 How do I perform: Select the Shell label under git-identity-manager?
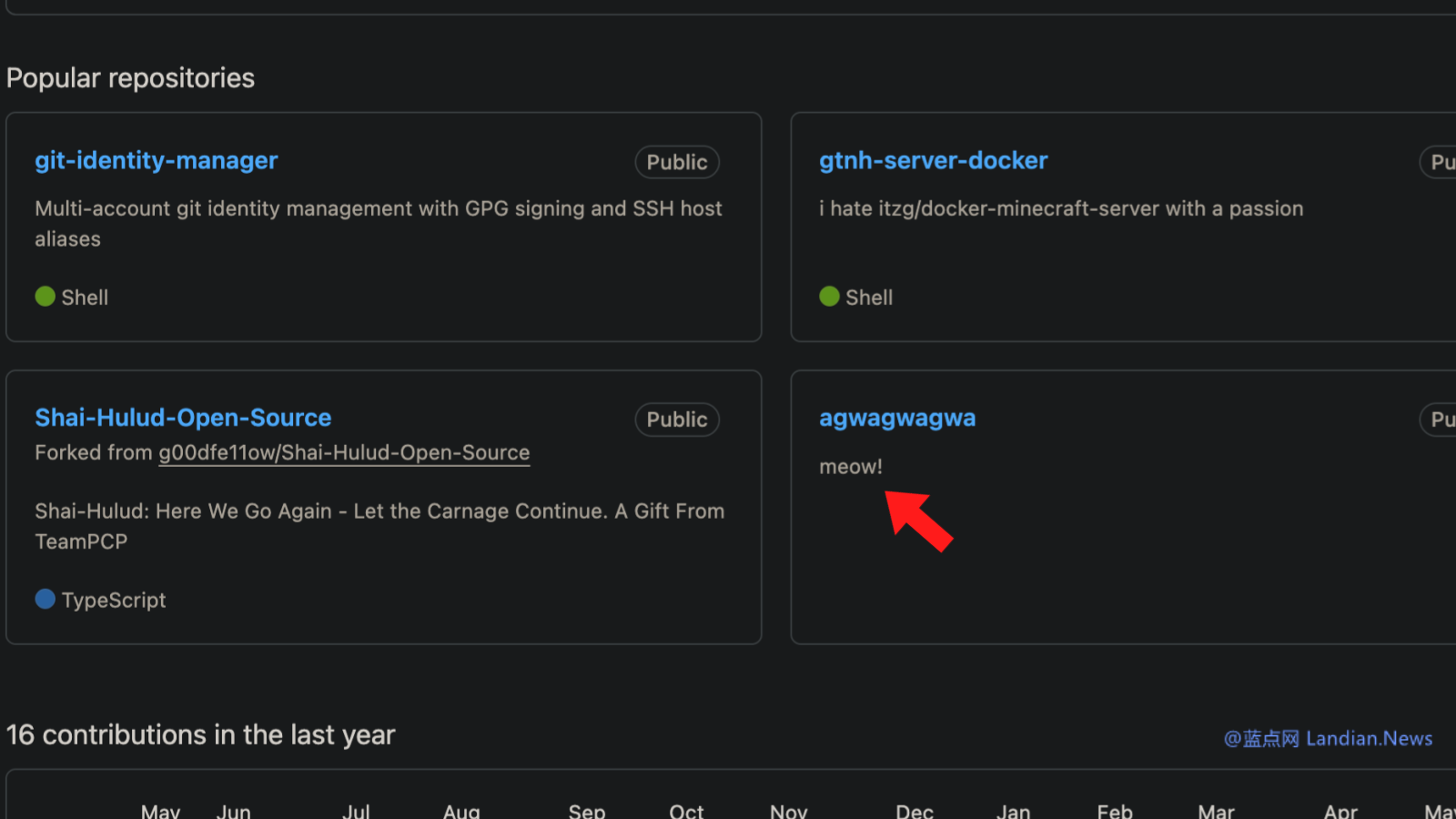coord(85,298)
